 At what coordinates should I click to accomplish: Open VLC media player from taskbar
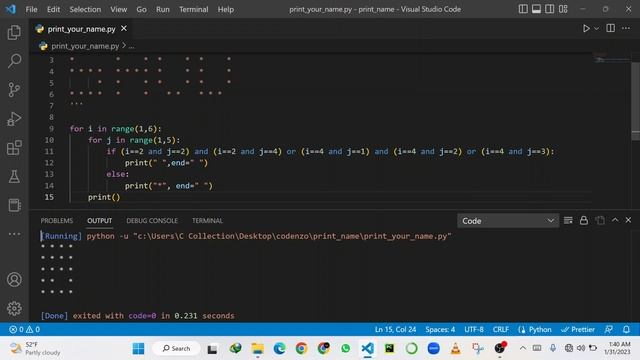[x=456, y=348]
